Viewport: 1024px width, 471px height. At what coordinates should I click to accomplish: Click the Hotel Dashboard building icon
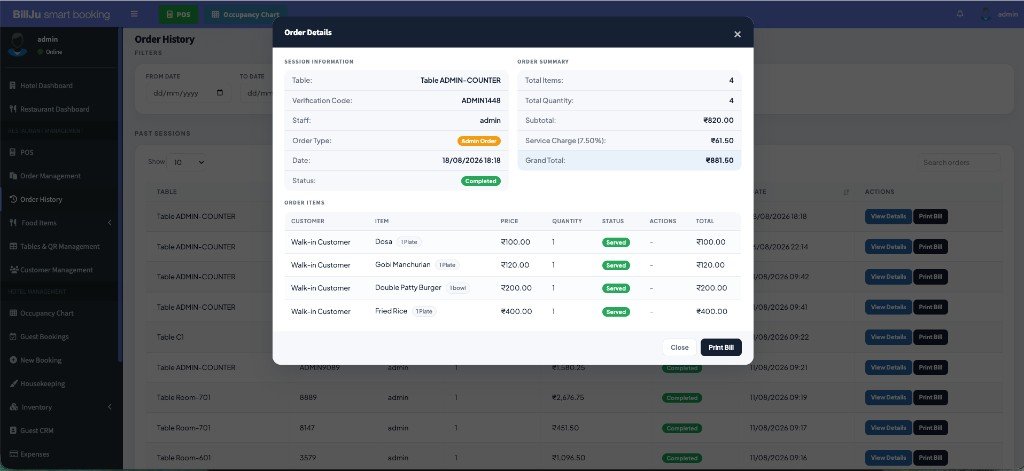pyautogui.click(x=14, y=86)
